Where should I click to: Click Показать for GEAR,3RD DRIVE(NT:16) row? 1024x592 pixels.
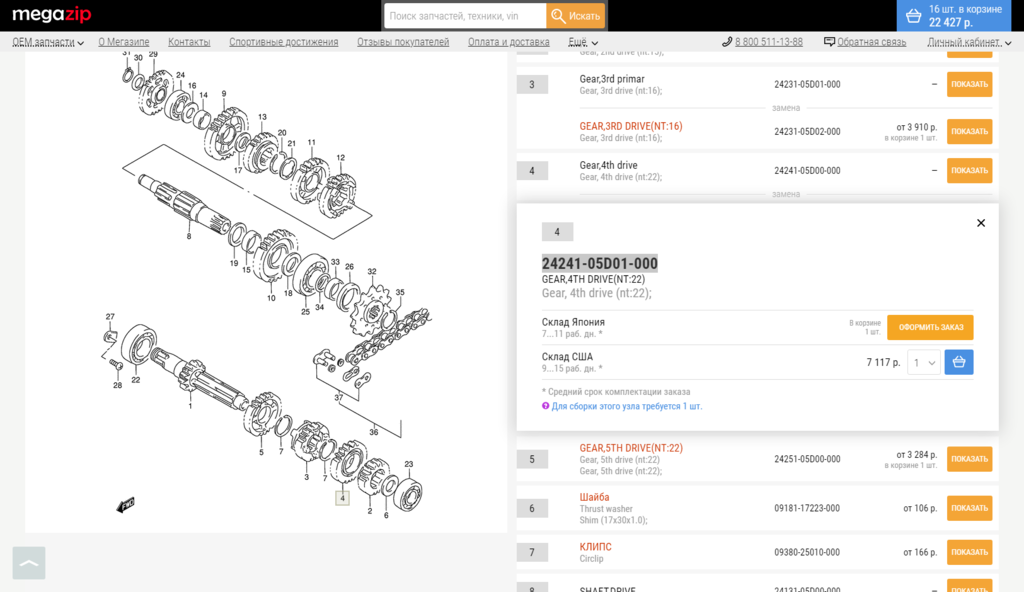click(969, 131)
